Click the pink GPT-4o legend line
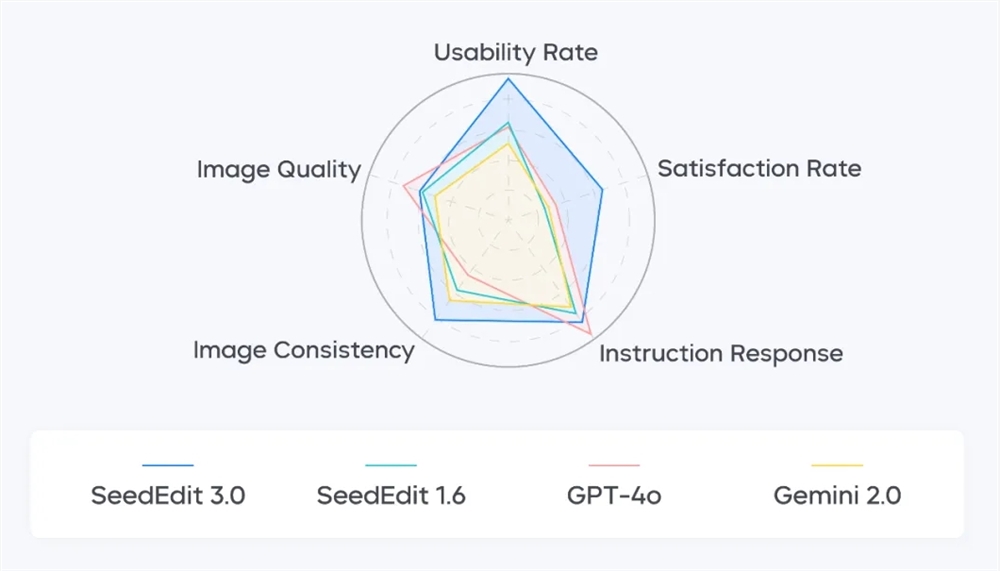The width and height of the screenshot is (1000, 571). [x=614, y=466]
